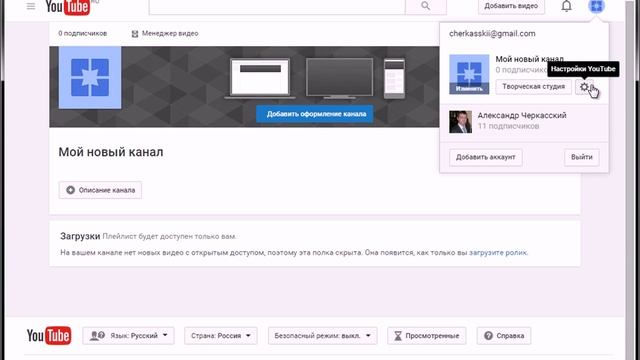
Task: Click the email cherkasskii@gmail.com
Action: (x=492, y=33)
